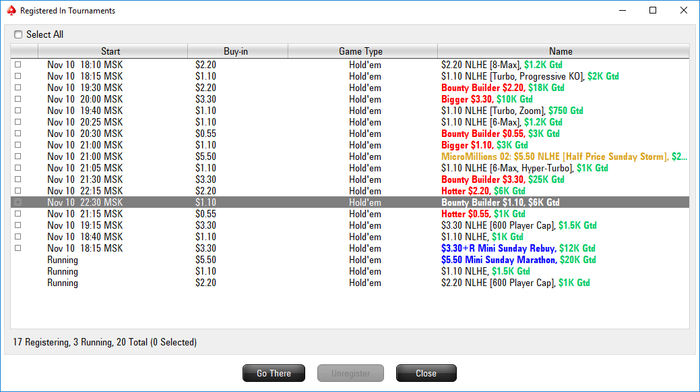The image size is (700, 392).
Task: Sort by the Name column header
Action: 563,51
